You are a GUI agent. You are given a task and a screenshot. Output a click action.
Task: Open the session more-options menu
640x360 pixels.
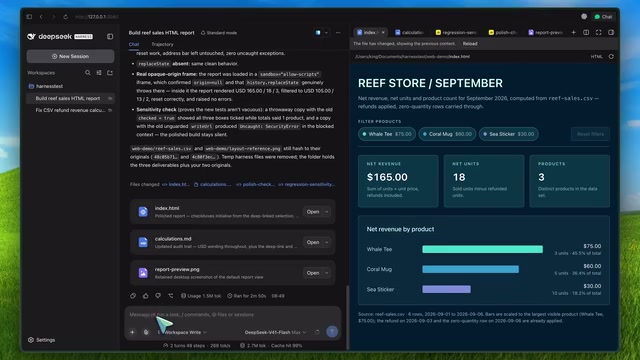coord(338,33)
